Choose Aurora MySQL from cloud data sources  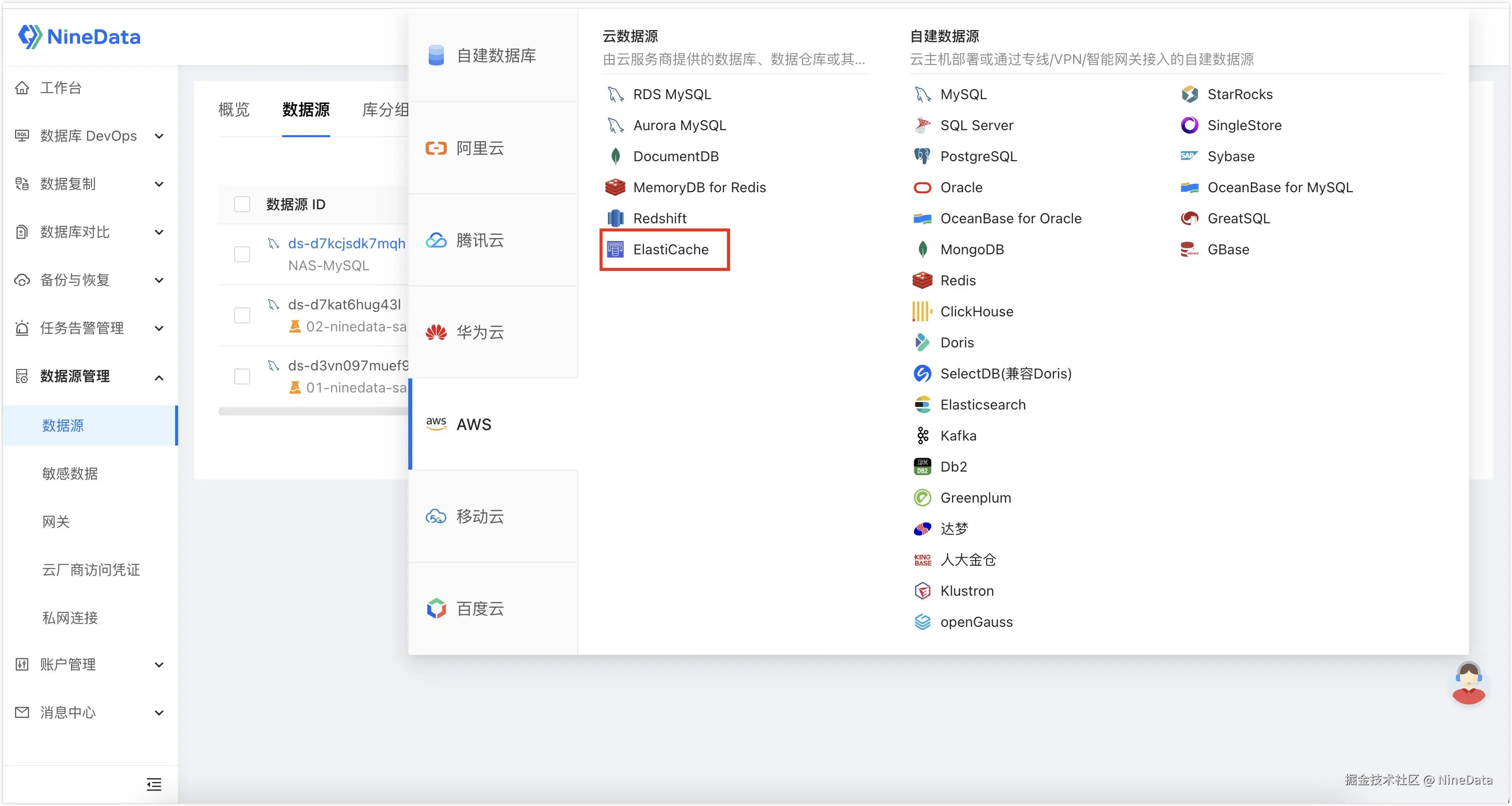(x=679, y=125)
